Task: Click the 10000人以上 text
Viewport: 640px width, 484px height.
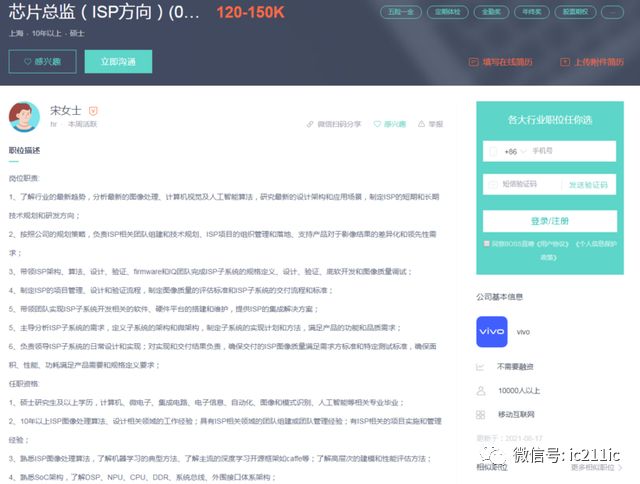Action: 519,391
